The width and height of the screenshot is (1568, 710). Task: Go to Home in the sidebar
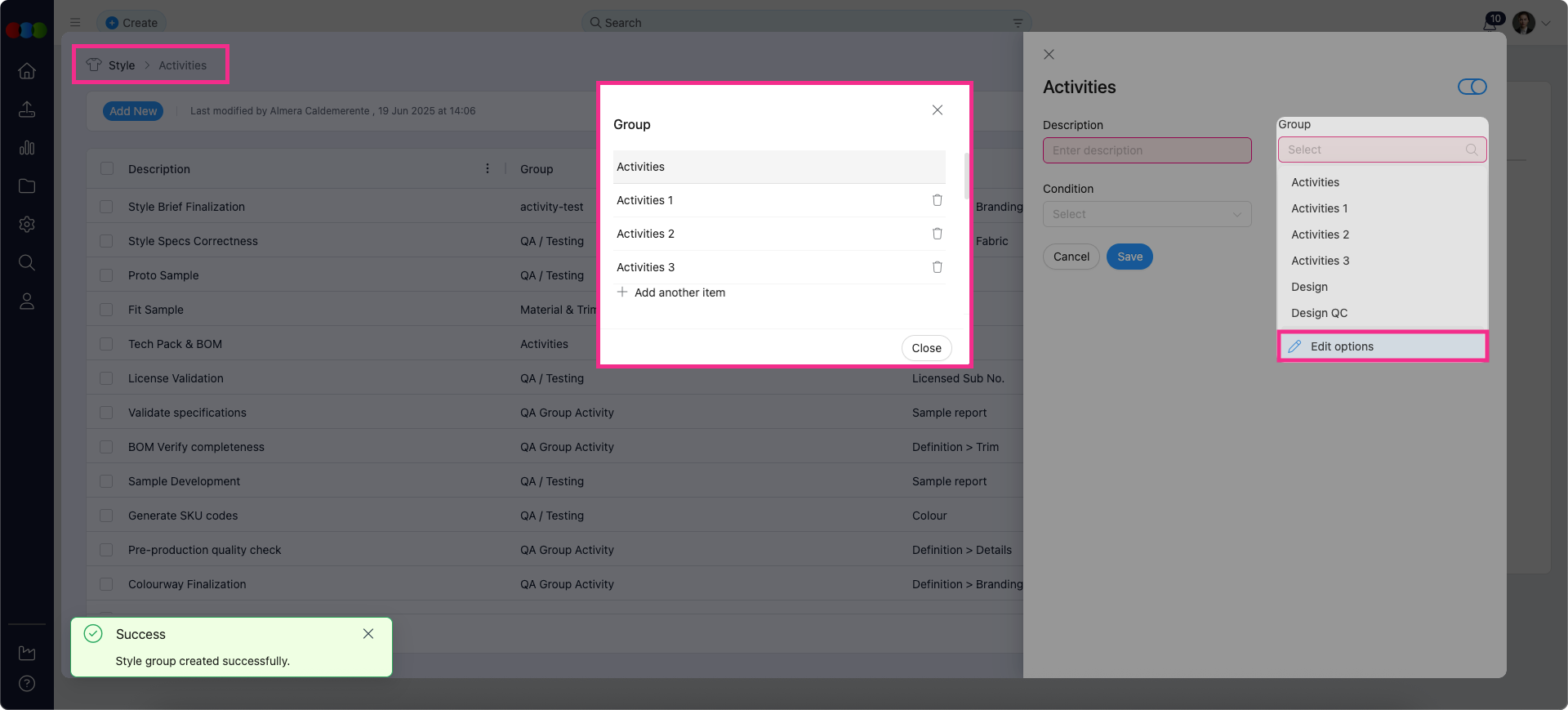[x=27, y=71]
